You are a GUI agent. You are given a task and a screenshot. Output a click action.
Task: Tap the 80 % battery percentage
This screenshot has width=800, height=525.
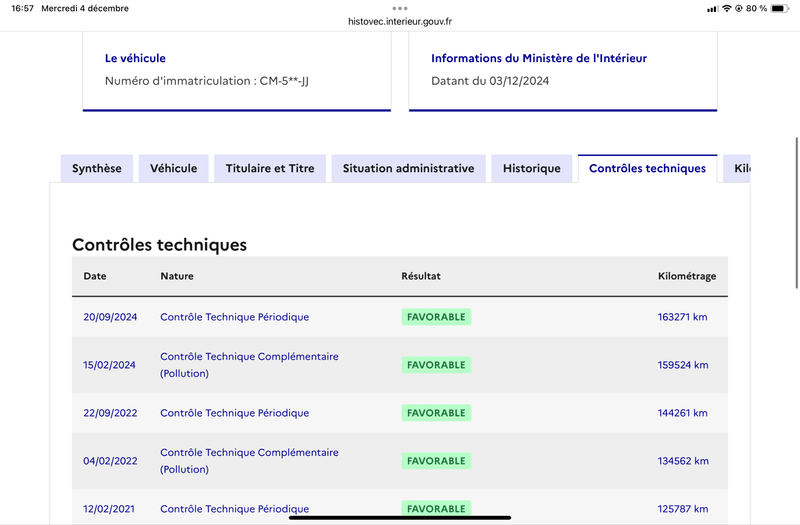(x=756, y=8)
